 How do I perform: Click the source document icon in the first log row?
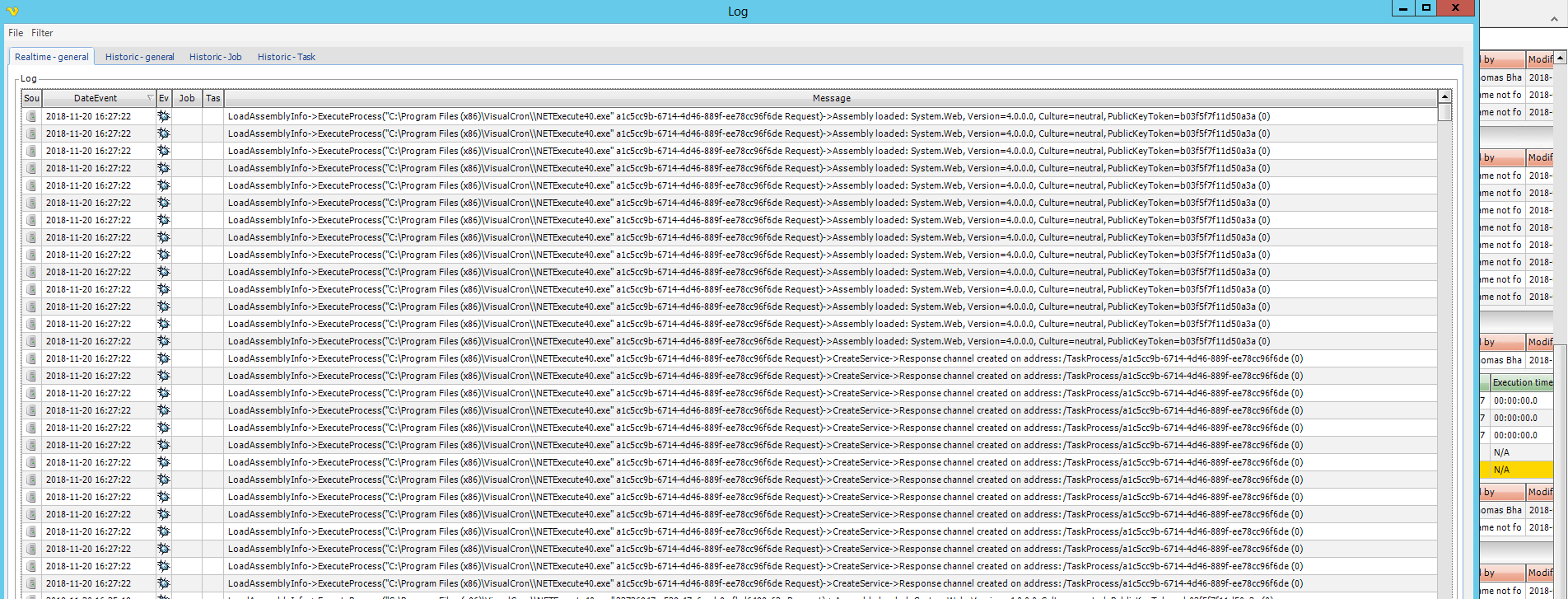click(x=31, y=116)
